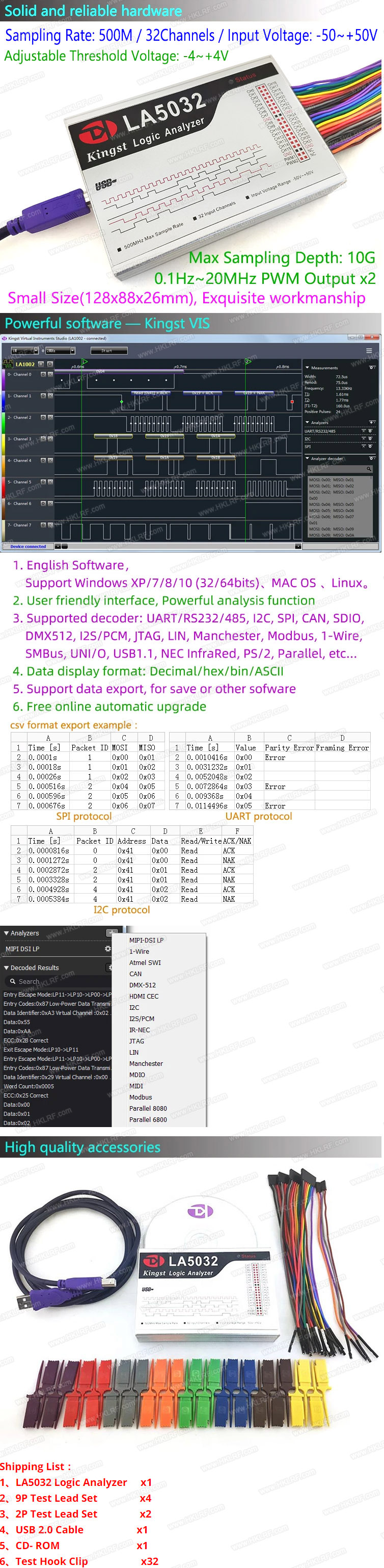Click the Device connected status label

pyautogui.click(x=28, y=546)
